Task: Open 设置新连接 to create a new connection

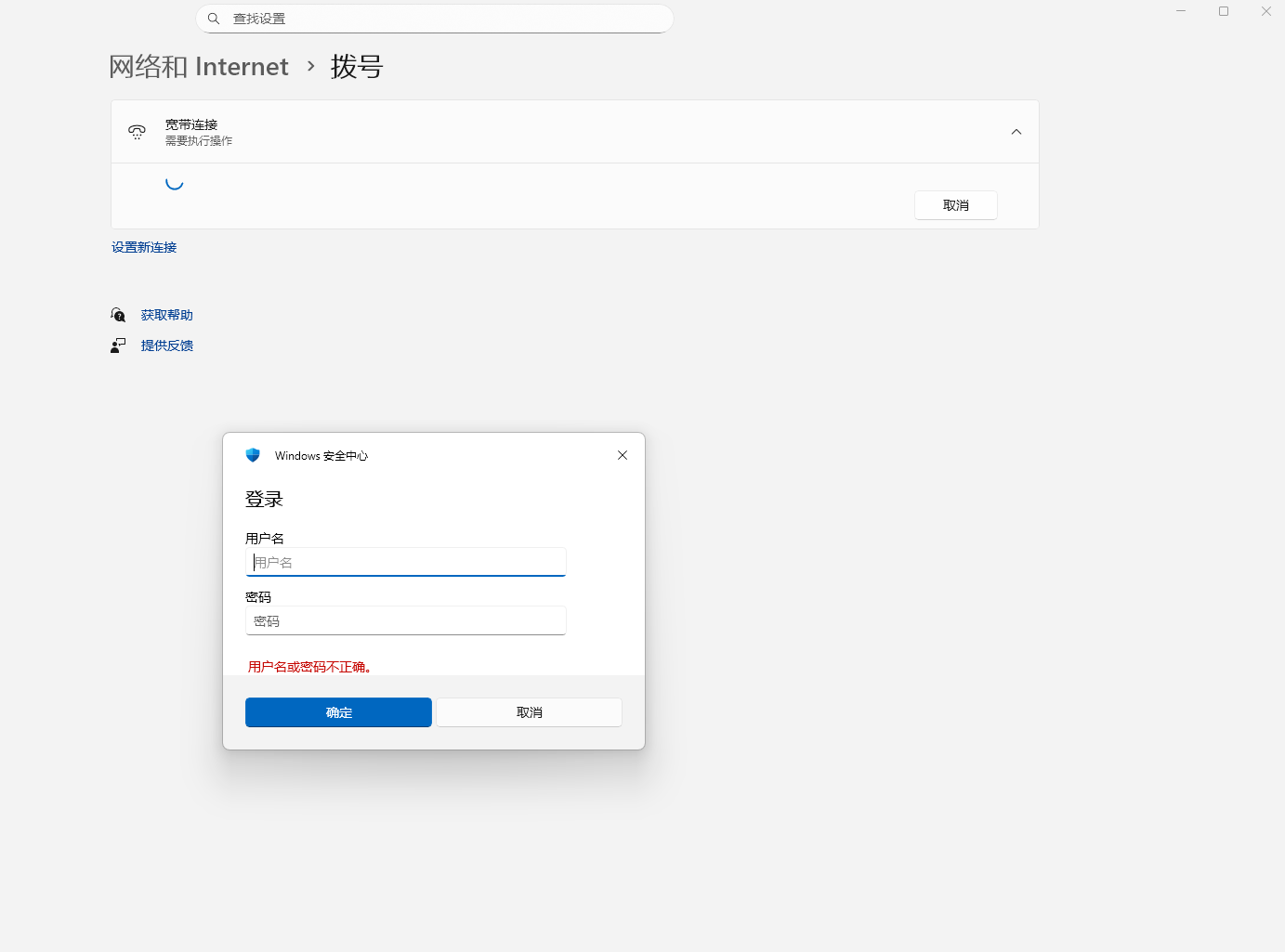Action: [x=143, y=246]
